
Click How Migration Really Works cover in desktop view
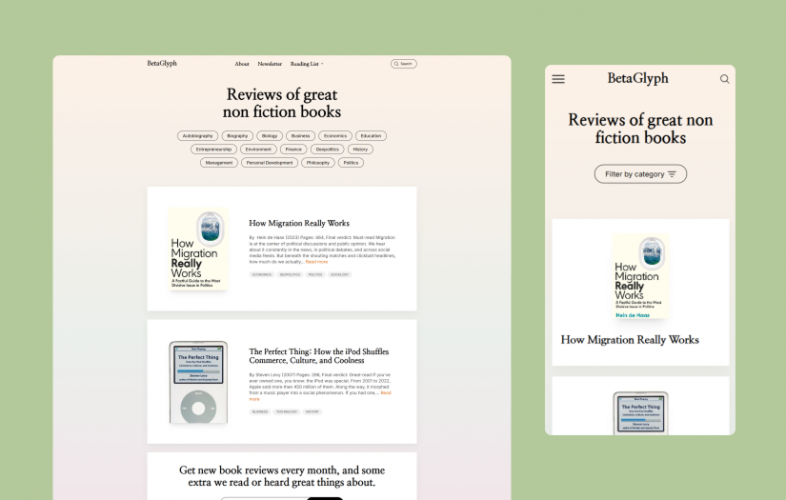tap(199, 249)
